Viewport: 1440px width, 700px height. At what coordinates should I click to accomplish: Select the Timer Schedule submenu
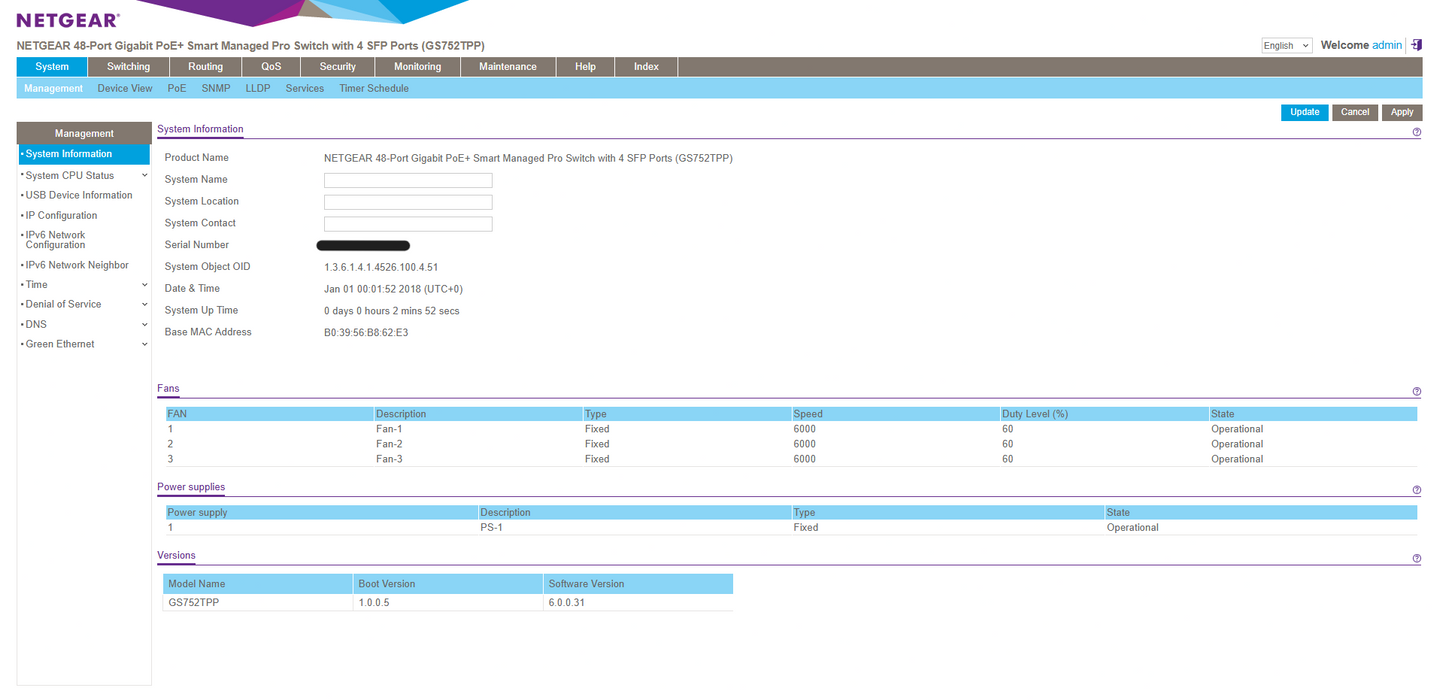point(374,88)
